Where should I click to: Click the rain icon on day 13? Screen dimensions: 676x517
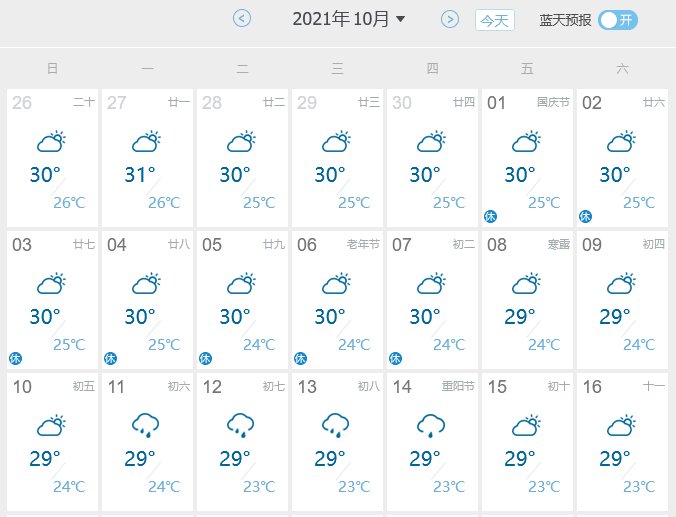point(336,425)
